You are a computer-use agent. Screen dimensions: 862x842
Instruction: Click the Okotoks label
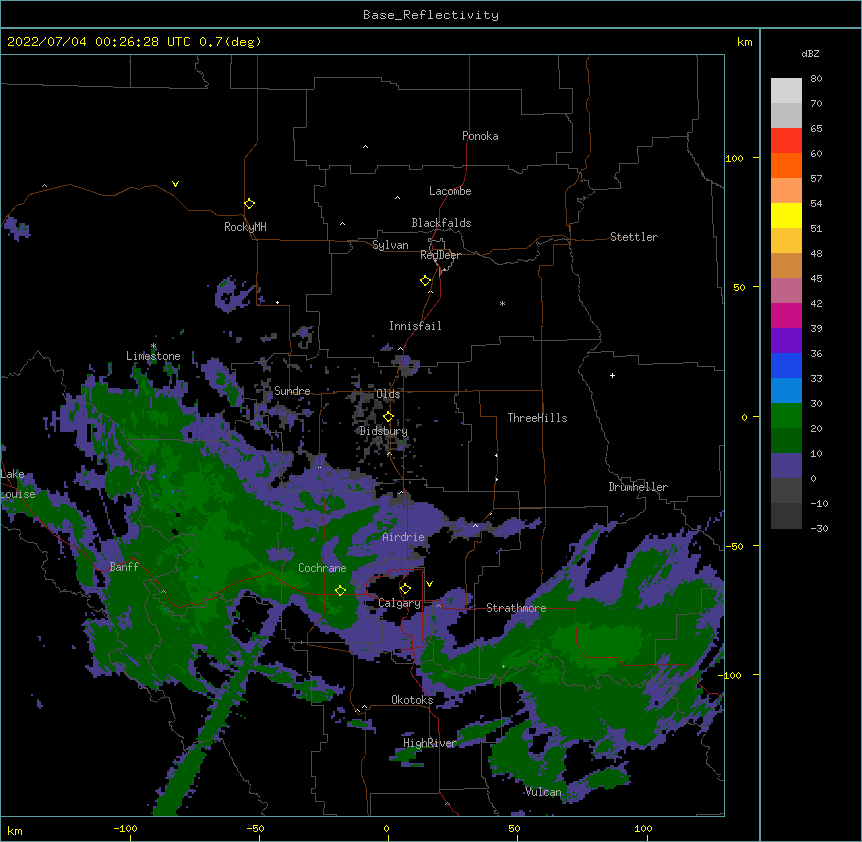click(412, 700)
